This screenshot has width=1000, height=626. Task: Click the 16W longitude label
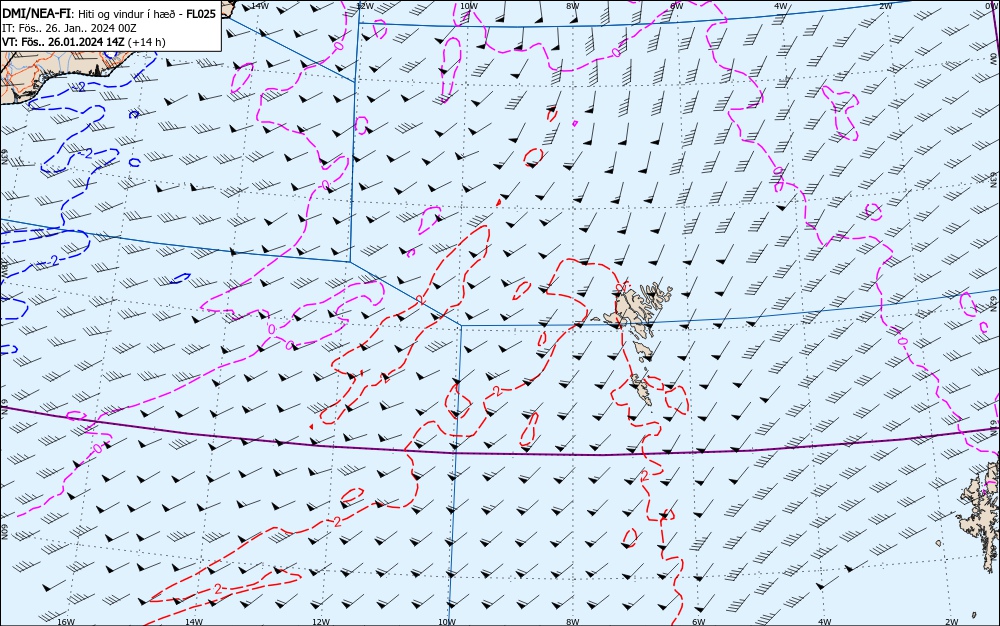click(66, 622)
